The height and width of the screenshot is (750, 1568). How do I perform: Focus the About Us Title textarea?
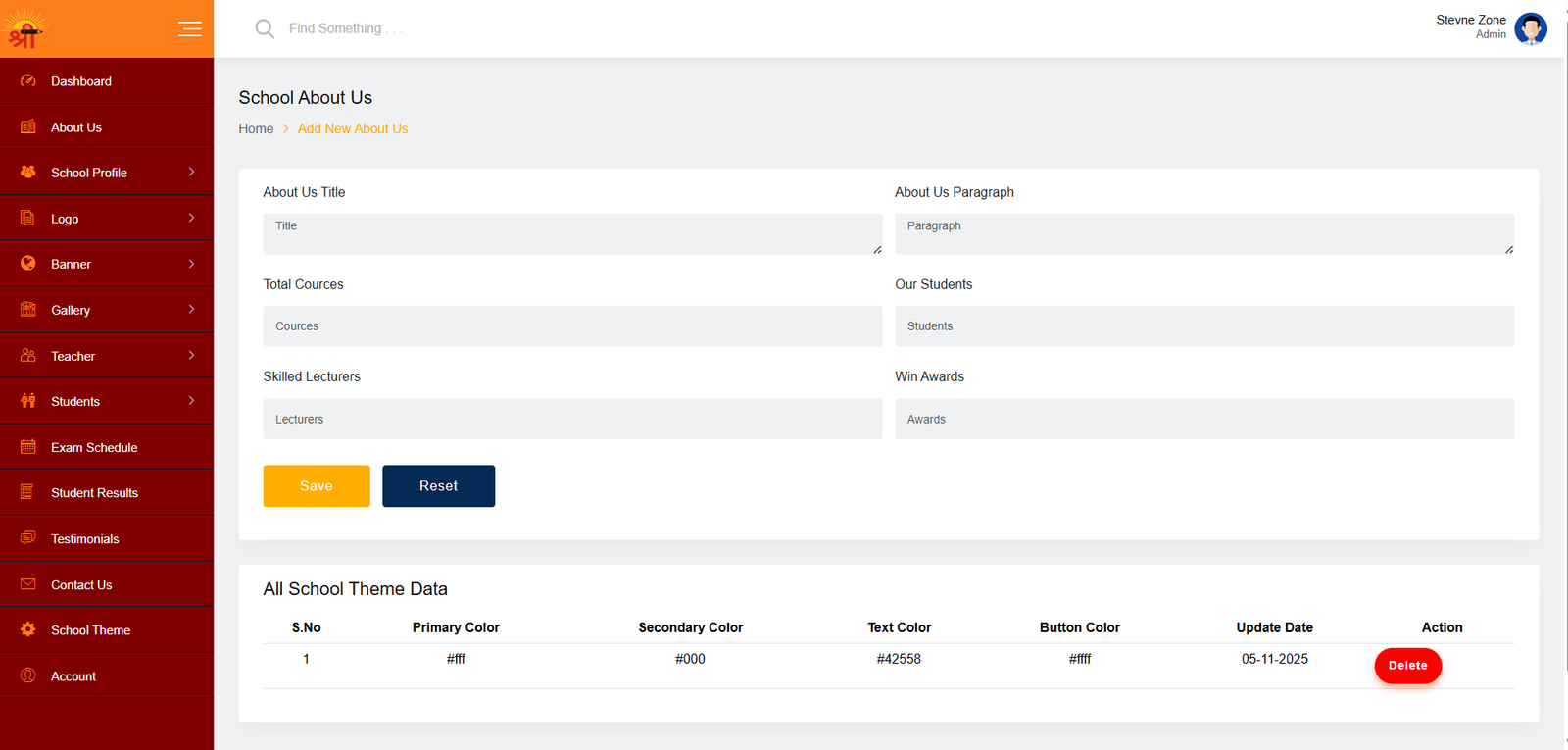tap(572, 234)
